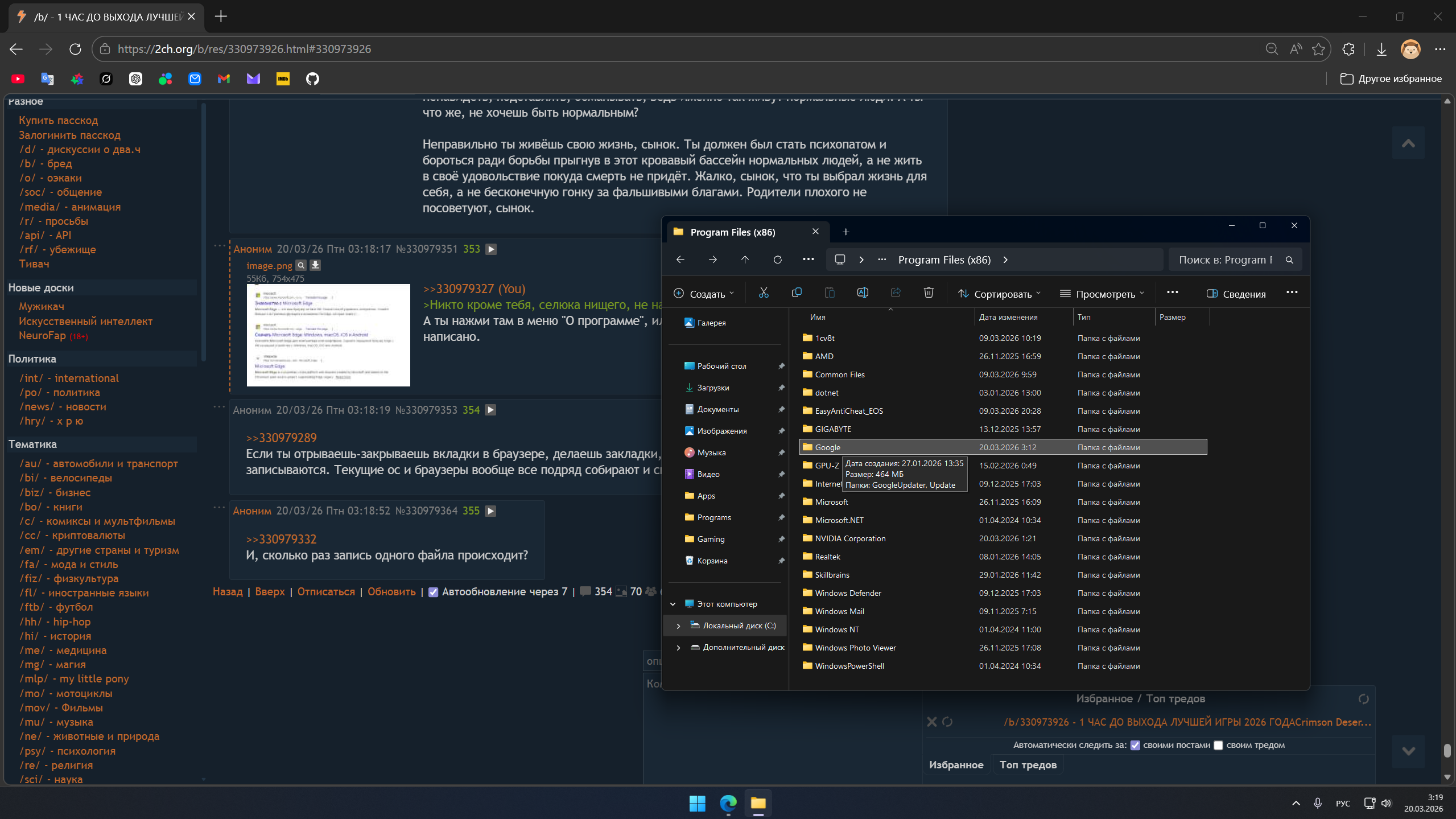Download image.png using the post's download icon
The width and height of the screenshot is (1456, 819).
click(315, 265)
